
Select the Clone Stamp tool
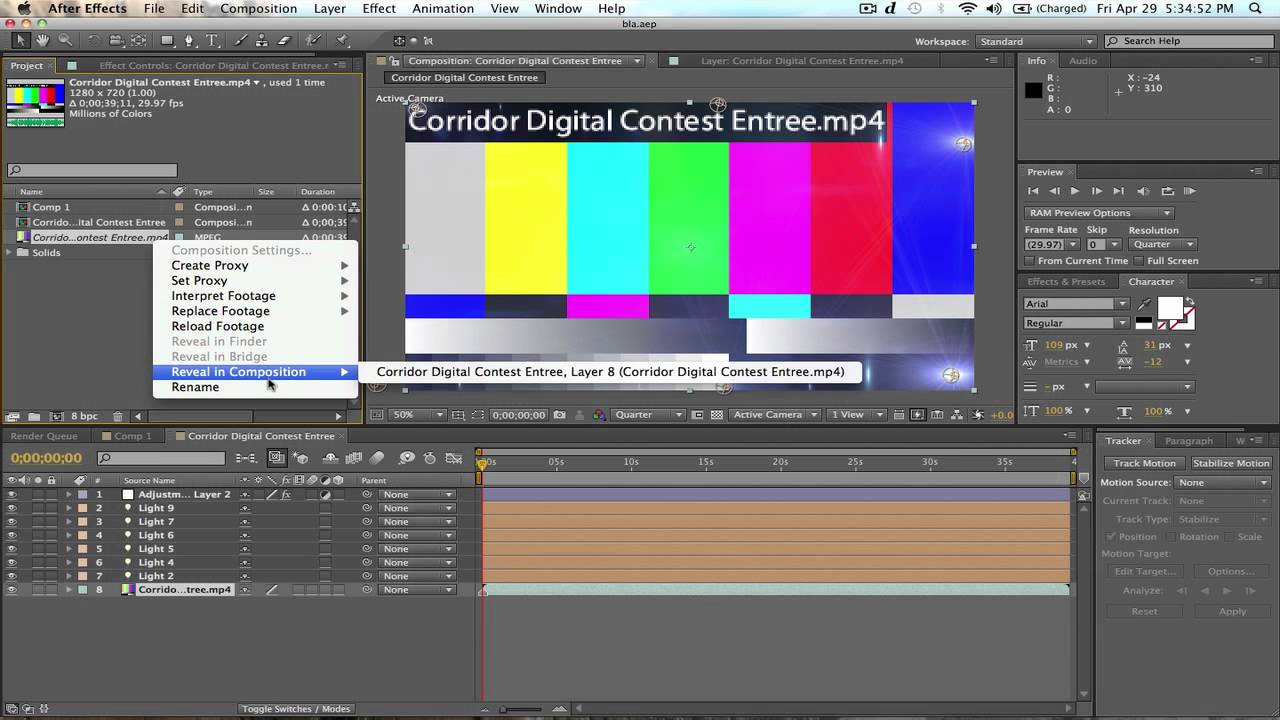point(262,41)
